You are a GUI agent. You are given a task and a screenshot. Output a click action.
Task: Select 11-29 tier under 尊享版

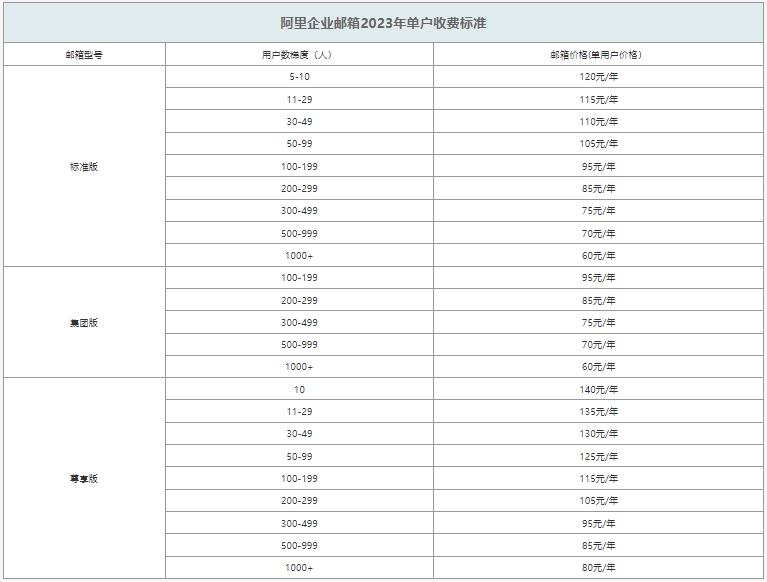(x=299, y=412)
